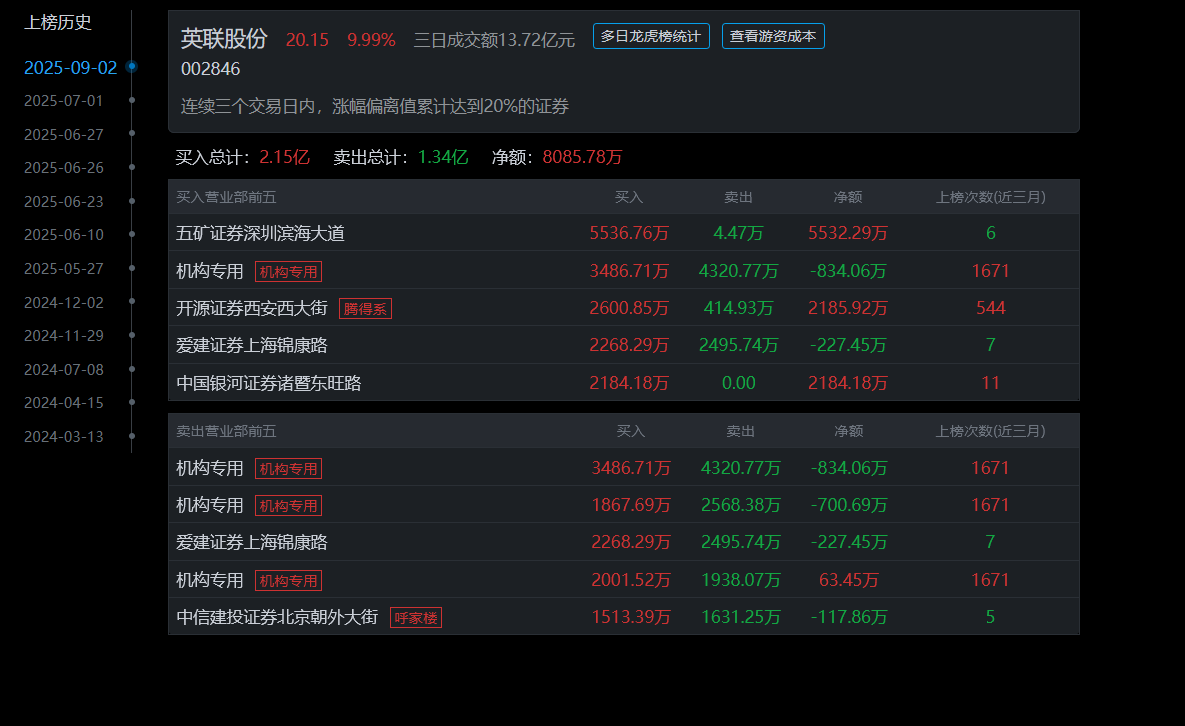
Task: Click 机构专用 tag in buy top five
Action: 288,272
